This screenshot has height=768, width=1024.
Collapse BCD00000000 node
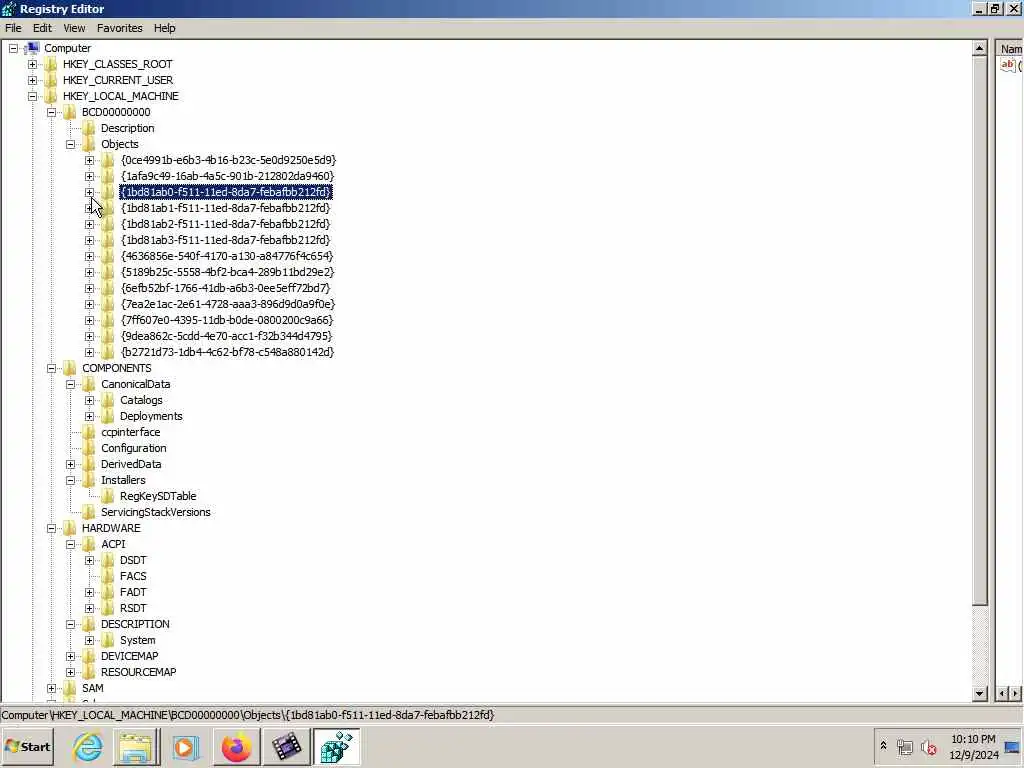coord(52,112)
